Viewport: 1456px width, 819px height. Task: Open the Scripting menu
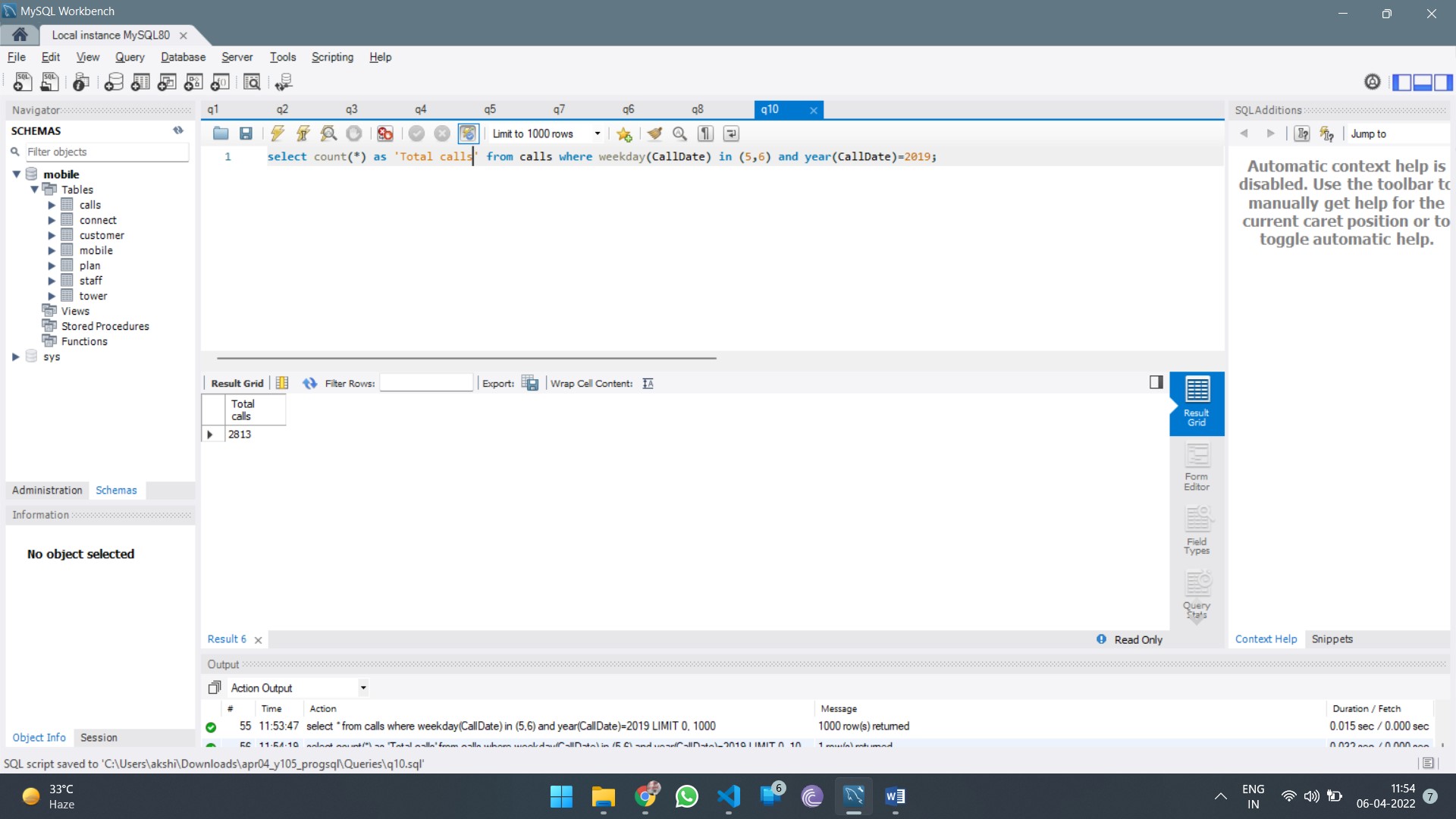[332, 57]
